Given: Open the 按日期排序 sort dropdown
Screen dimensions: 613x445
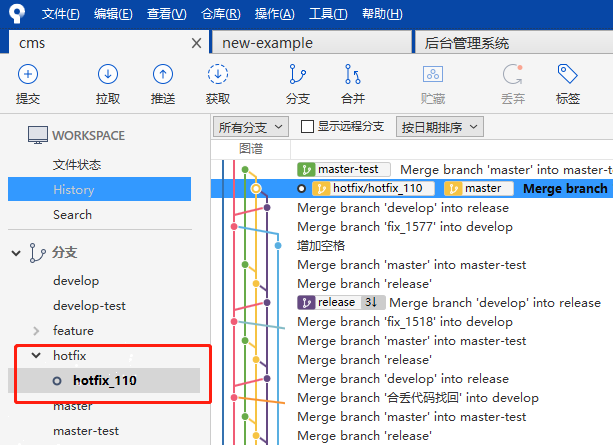Looking at the screenshot, I should (440, 127).
